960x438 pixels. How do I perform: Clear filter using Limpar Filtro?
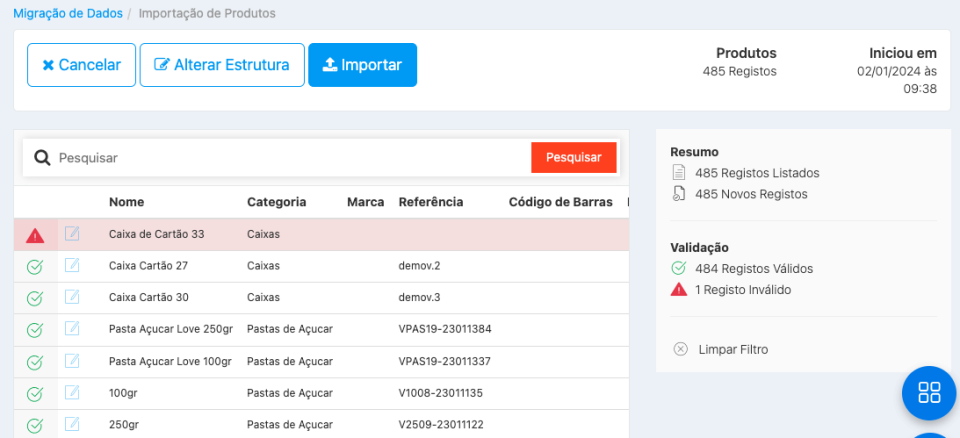(733, 349)
